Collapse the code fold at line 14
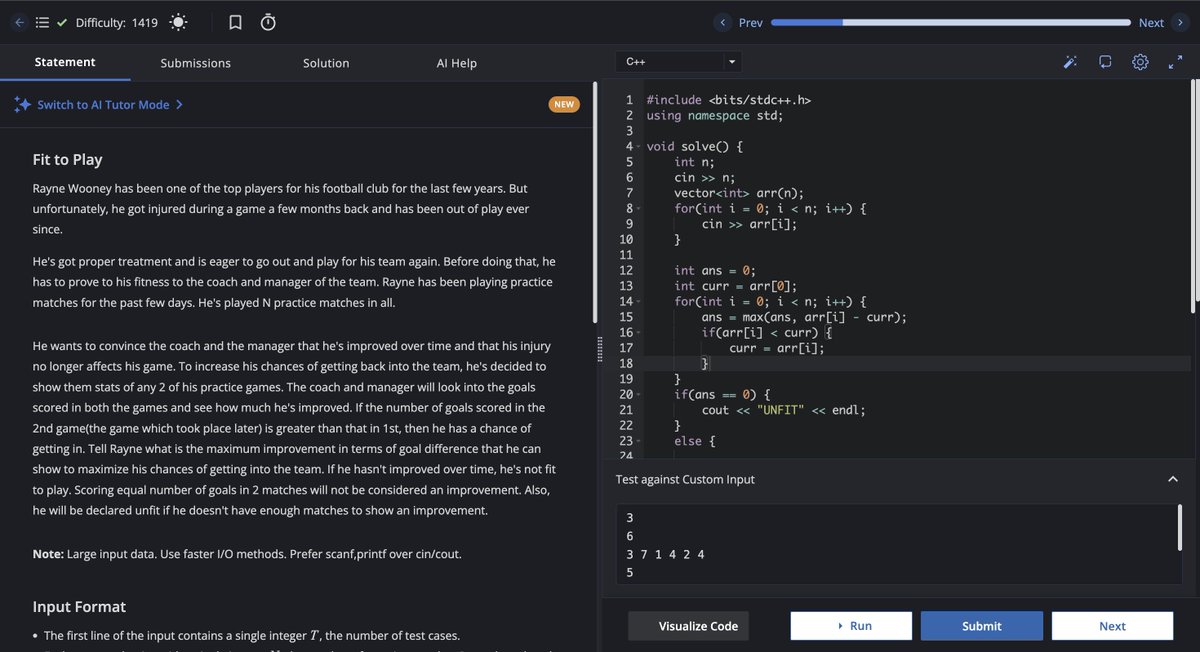Viewport: 1200px width, 652px height. [639, 302]
